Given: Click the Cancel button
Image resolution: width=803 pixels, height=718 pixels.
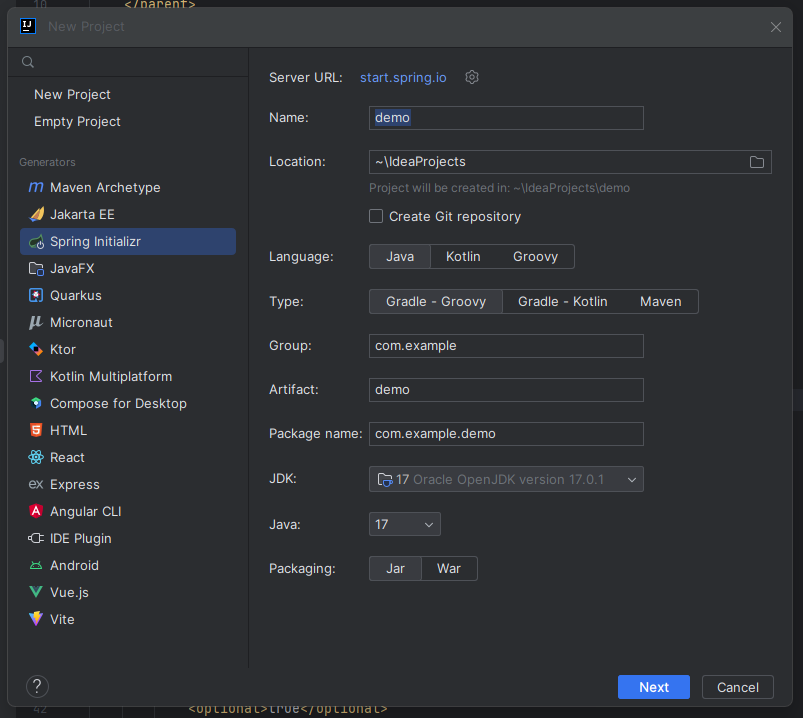Looking at the screenshot, I should click(737, 687).
